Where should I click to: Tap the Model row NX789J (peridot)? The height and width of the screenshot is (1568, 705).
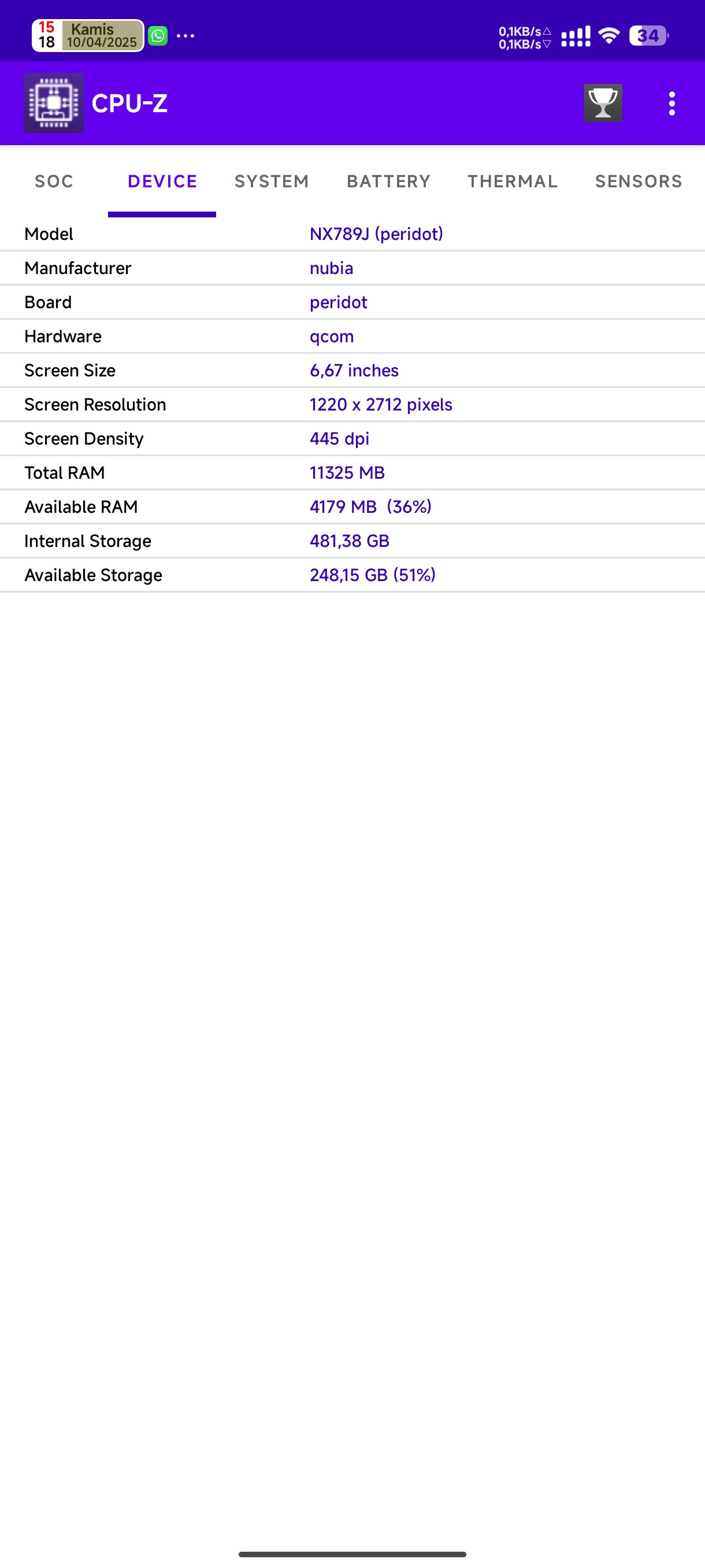[353, 234]
